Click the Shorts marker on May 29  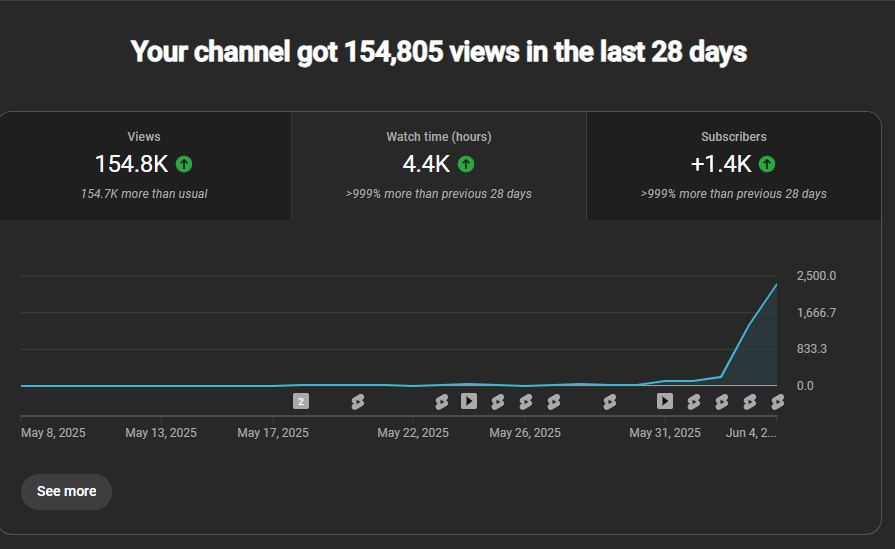click(x=610, y=402)
